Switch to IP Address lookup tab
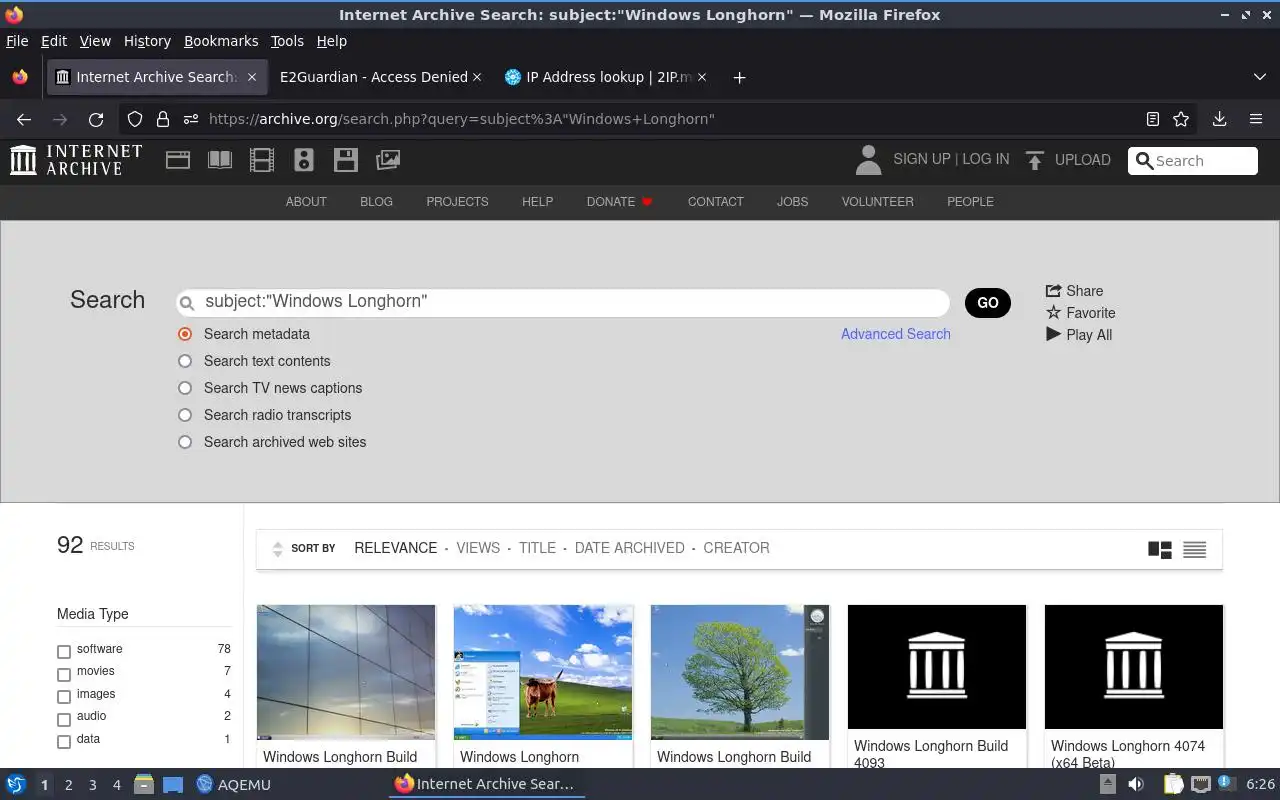 [606, 77]
